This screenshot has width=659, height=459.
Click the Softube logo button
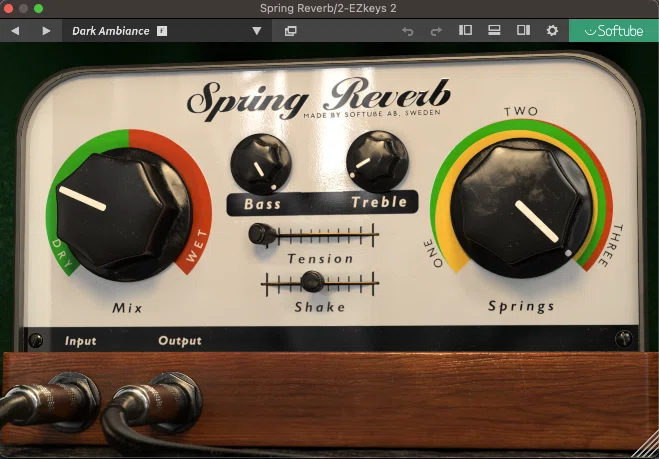[614, 31]
